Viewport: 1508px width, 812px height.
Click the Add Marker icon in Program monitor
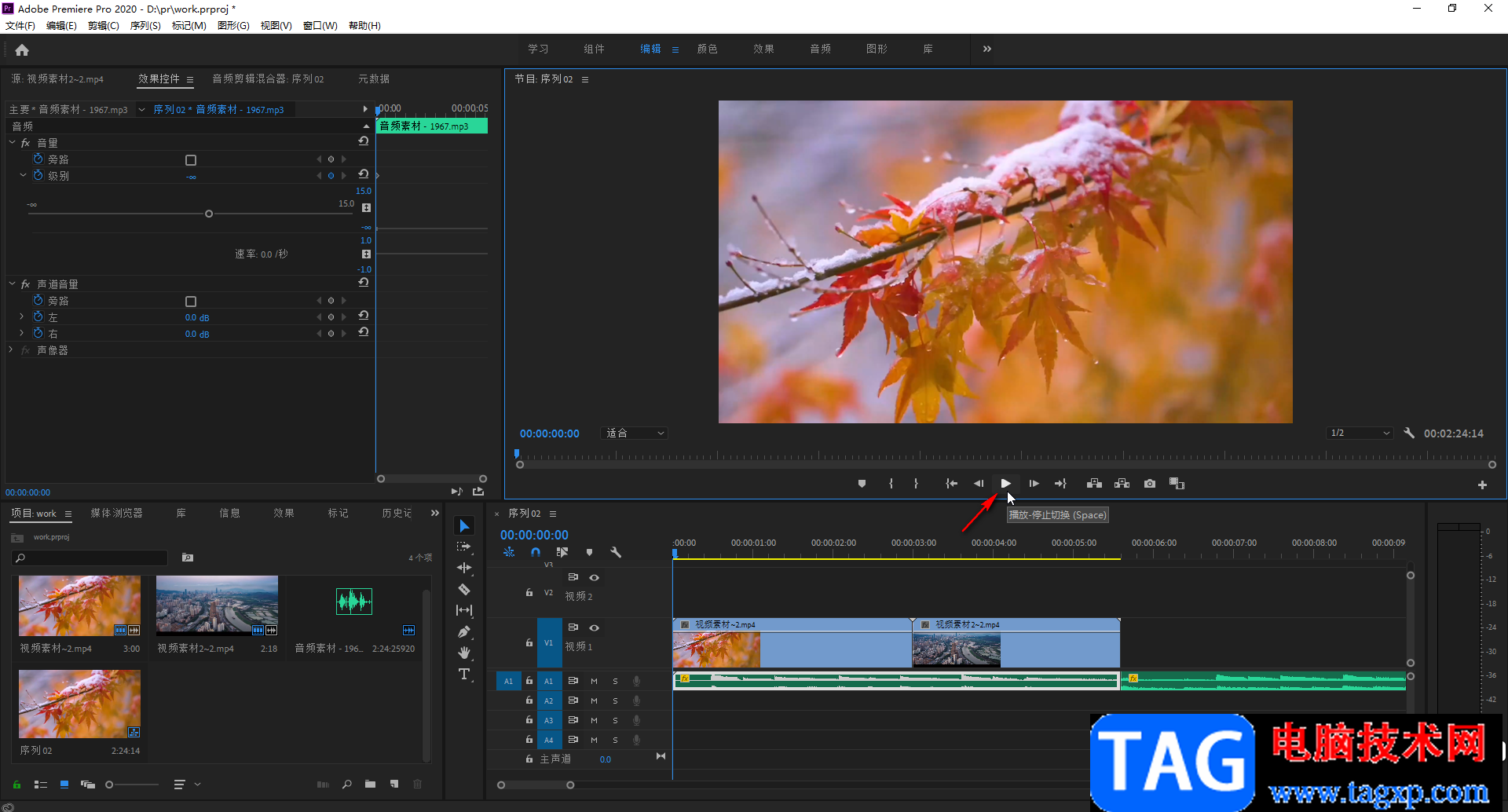(x=862, y=484)
